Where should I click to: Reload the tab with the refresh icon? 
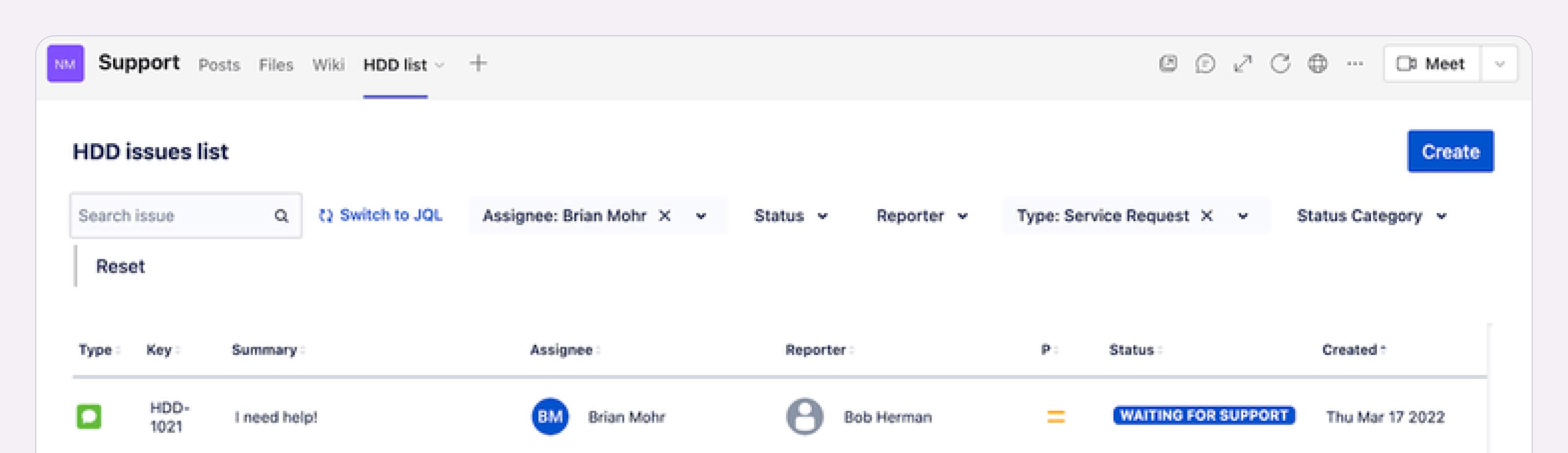coord(1280,63)
